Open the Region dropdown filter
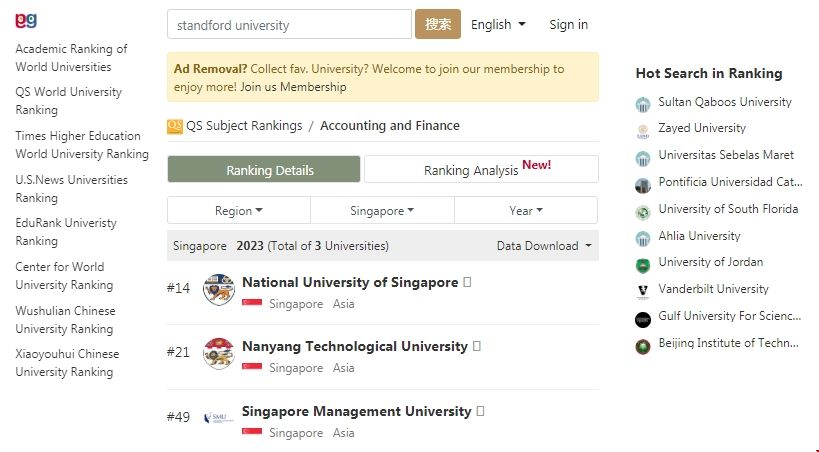Screen dimensions: 819x452 [239, 211]
